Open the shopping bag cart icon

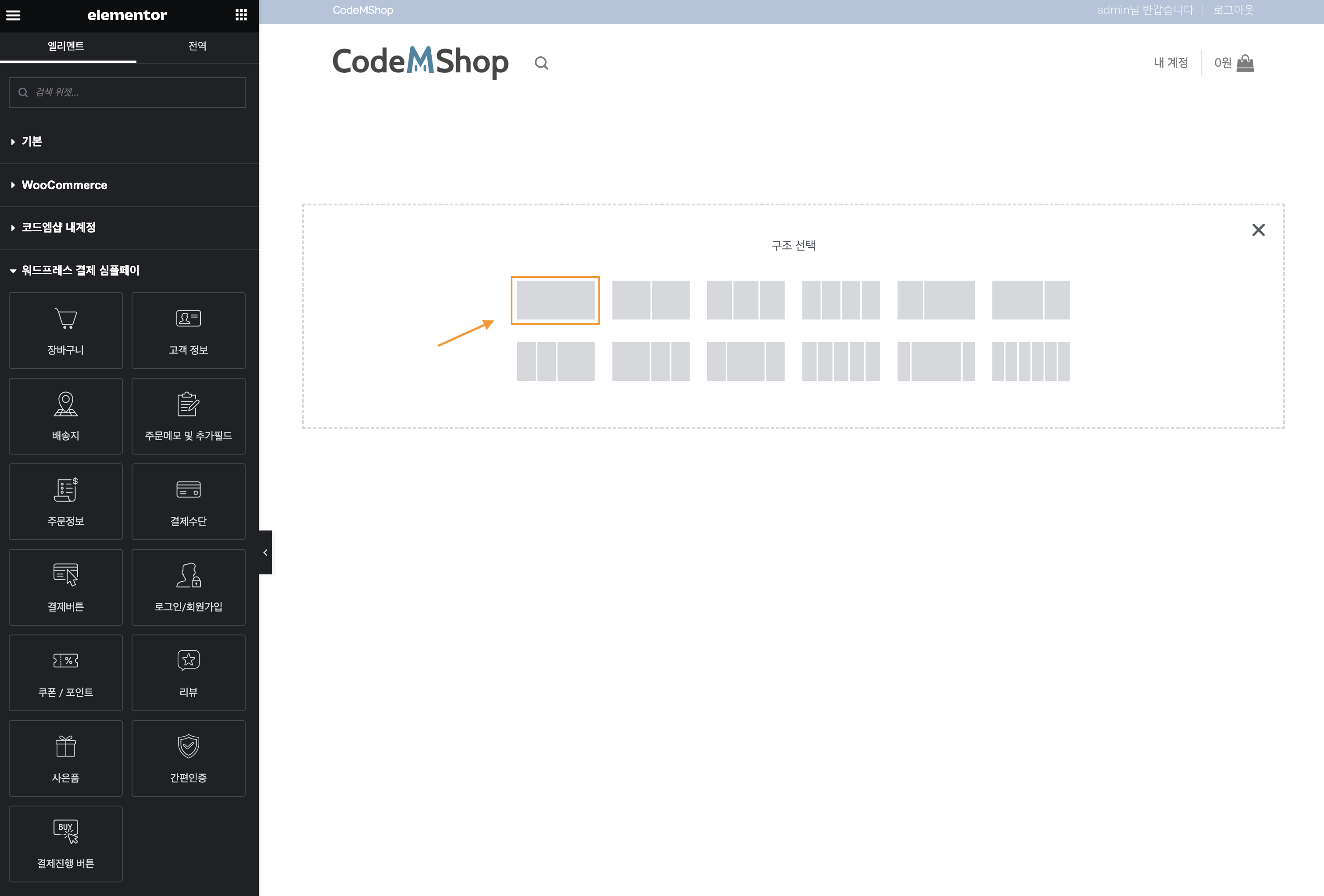1245,63
